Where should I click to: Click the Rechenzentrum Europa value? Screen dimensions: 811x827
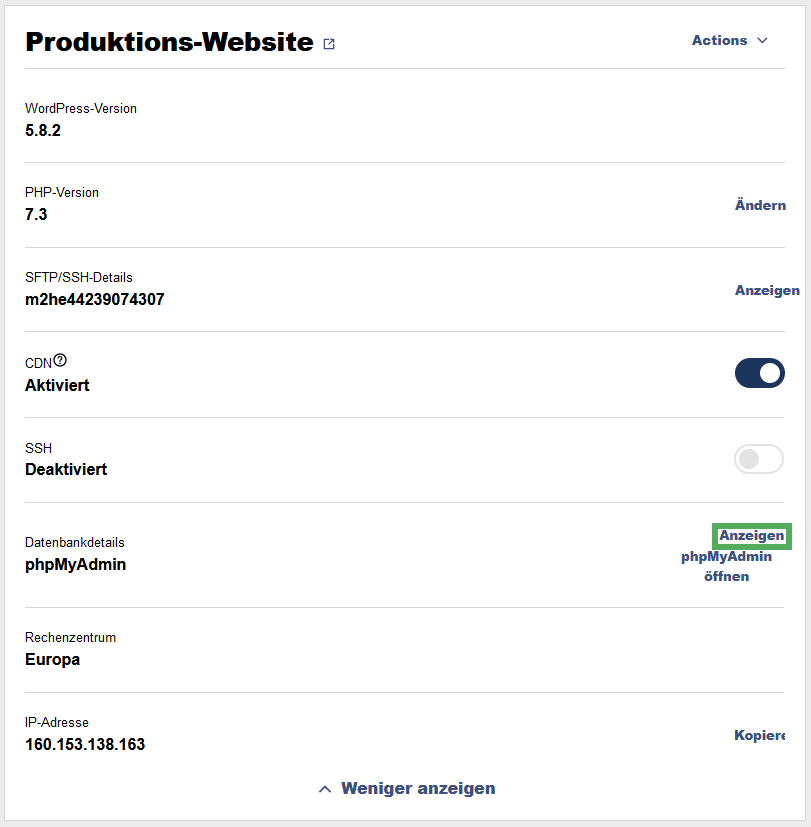(x=52, y=660)
